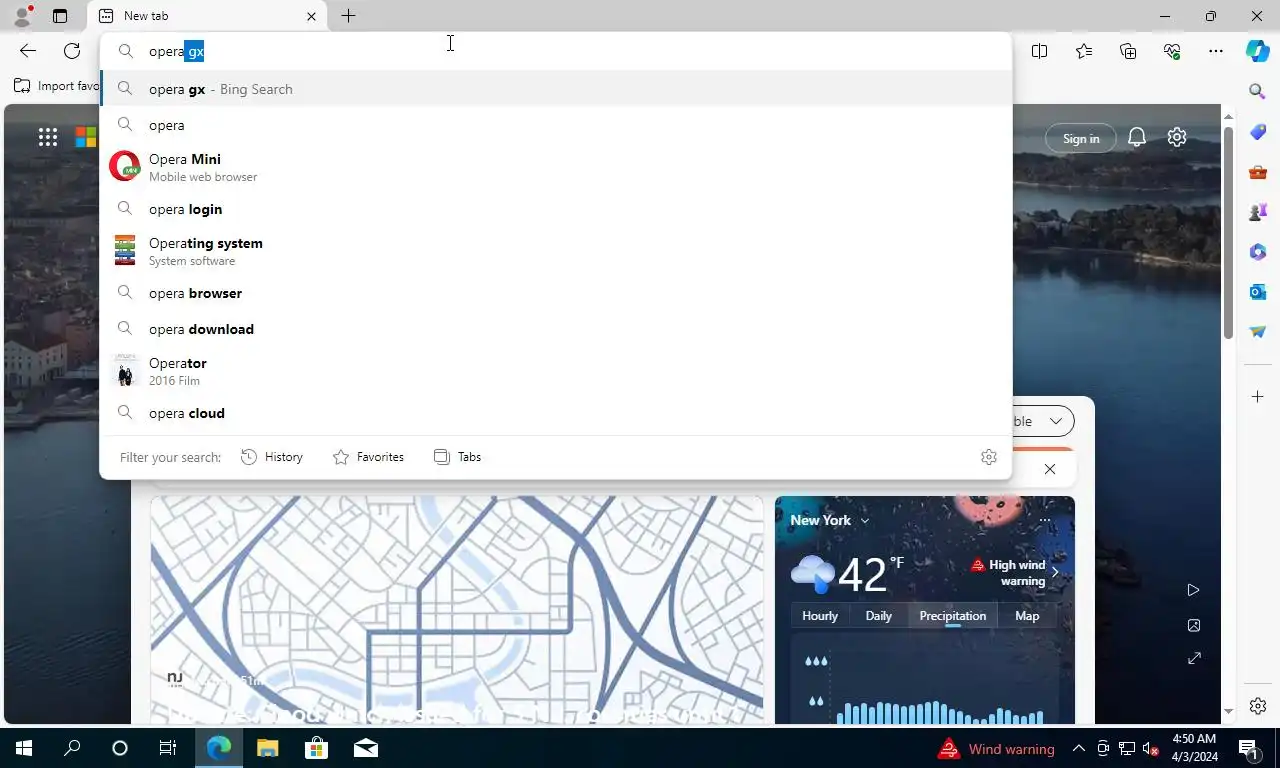Open Settings and more ellipsis menu
This screenshot has height=768, width=1280.
coord(1216,51)
